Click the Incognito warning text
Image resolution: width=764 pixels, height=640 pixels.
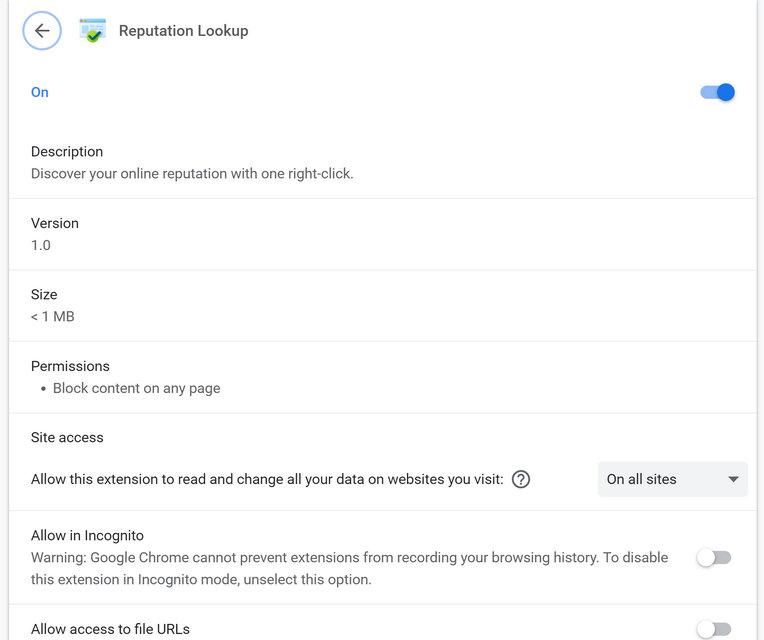point(349,568)
